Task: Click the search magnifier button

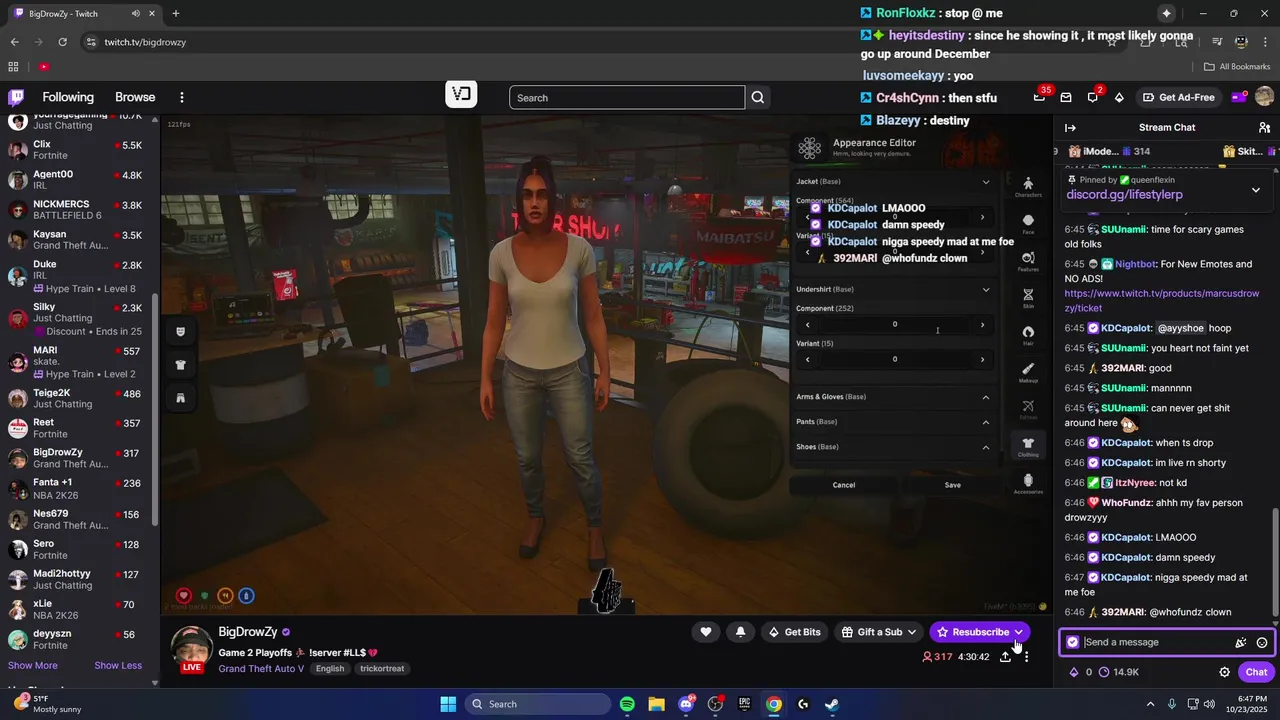Action: tap(758, 97)
